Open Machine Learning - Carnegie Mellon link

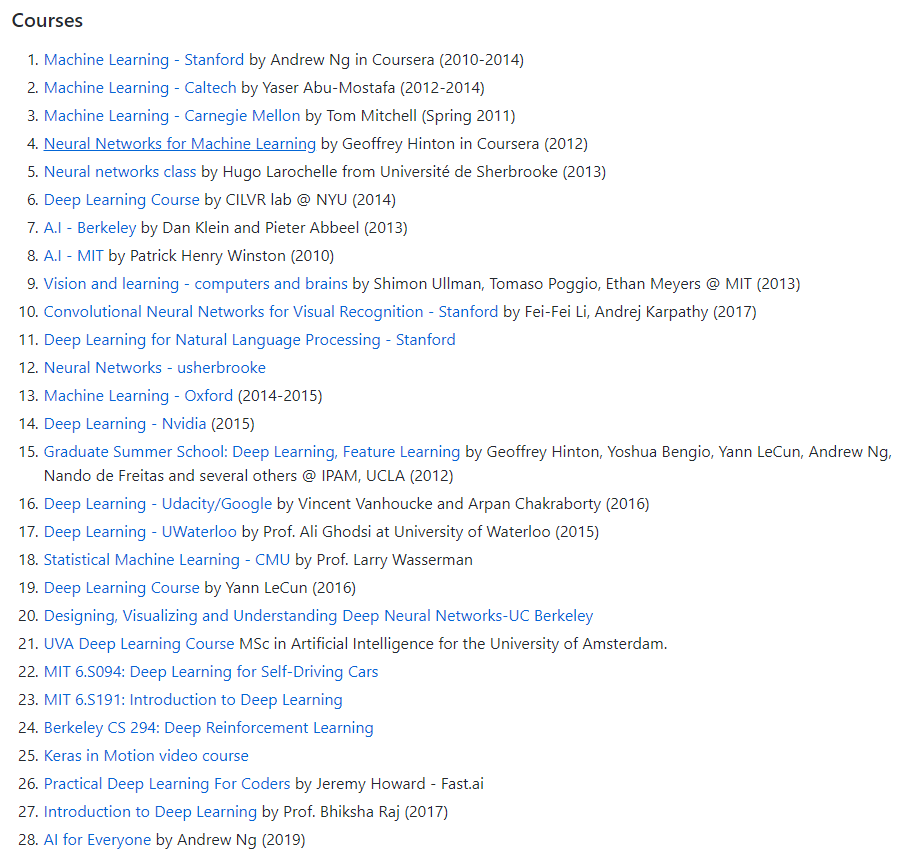[172, 116]
